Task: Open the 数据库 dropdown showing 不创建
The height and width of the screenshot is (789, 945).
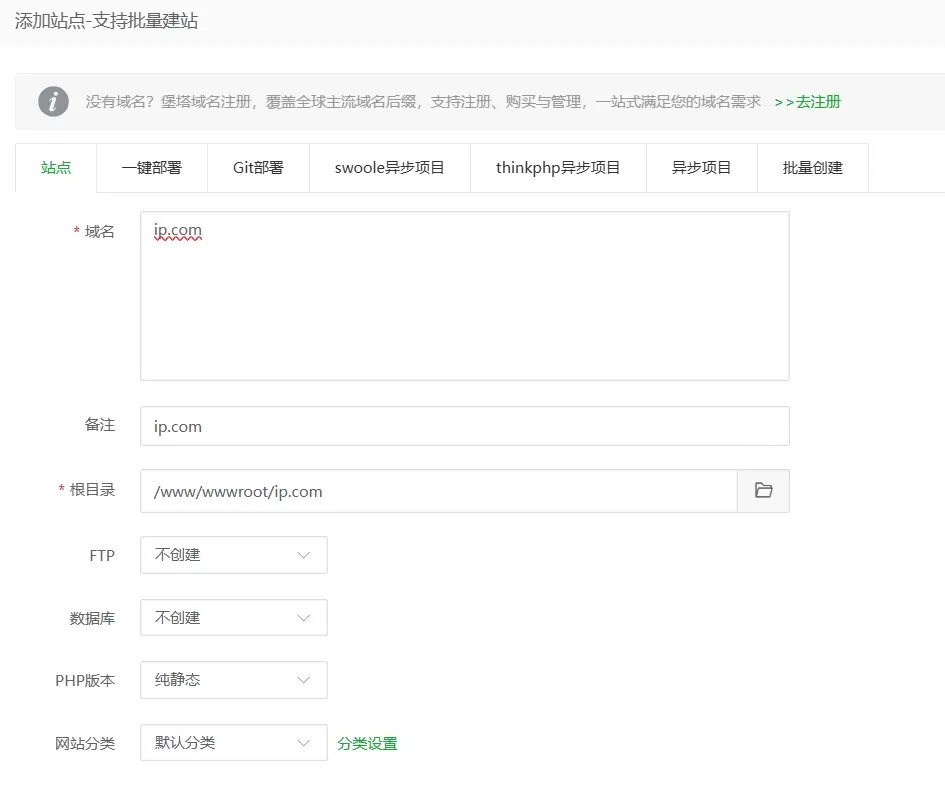Action: tap(234, 617)
